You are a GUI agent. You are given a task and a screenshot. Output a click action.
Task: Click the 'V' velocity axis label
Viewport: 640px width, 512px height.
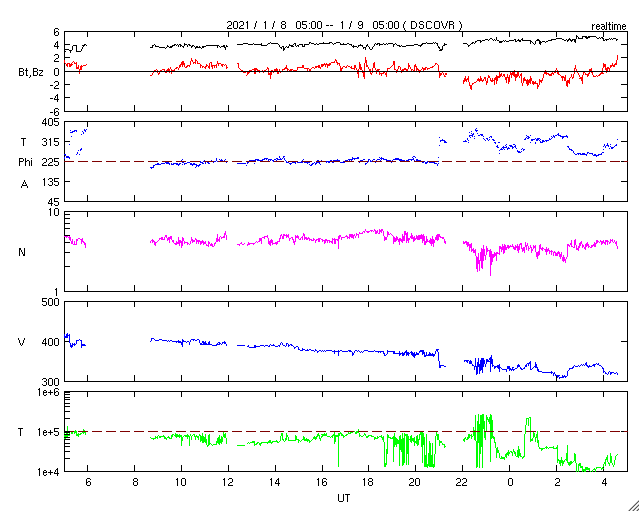point(22,342)
